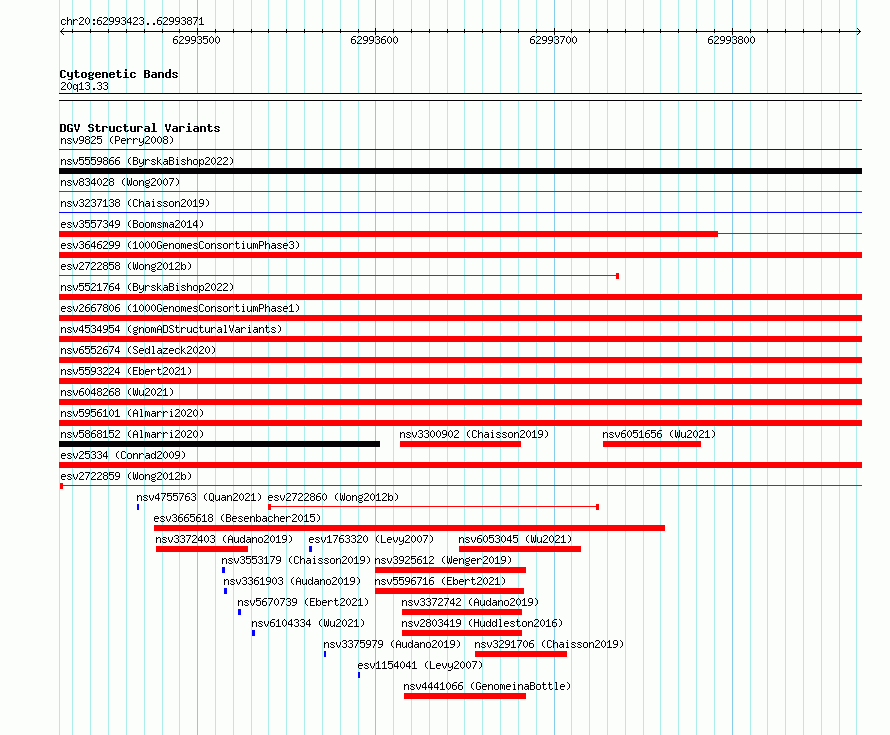The height and width of the screenshot is (735, 890).
Task: Select the esv3557349 (Boomsma2014) red bar
Action: pos(388,234)
